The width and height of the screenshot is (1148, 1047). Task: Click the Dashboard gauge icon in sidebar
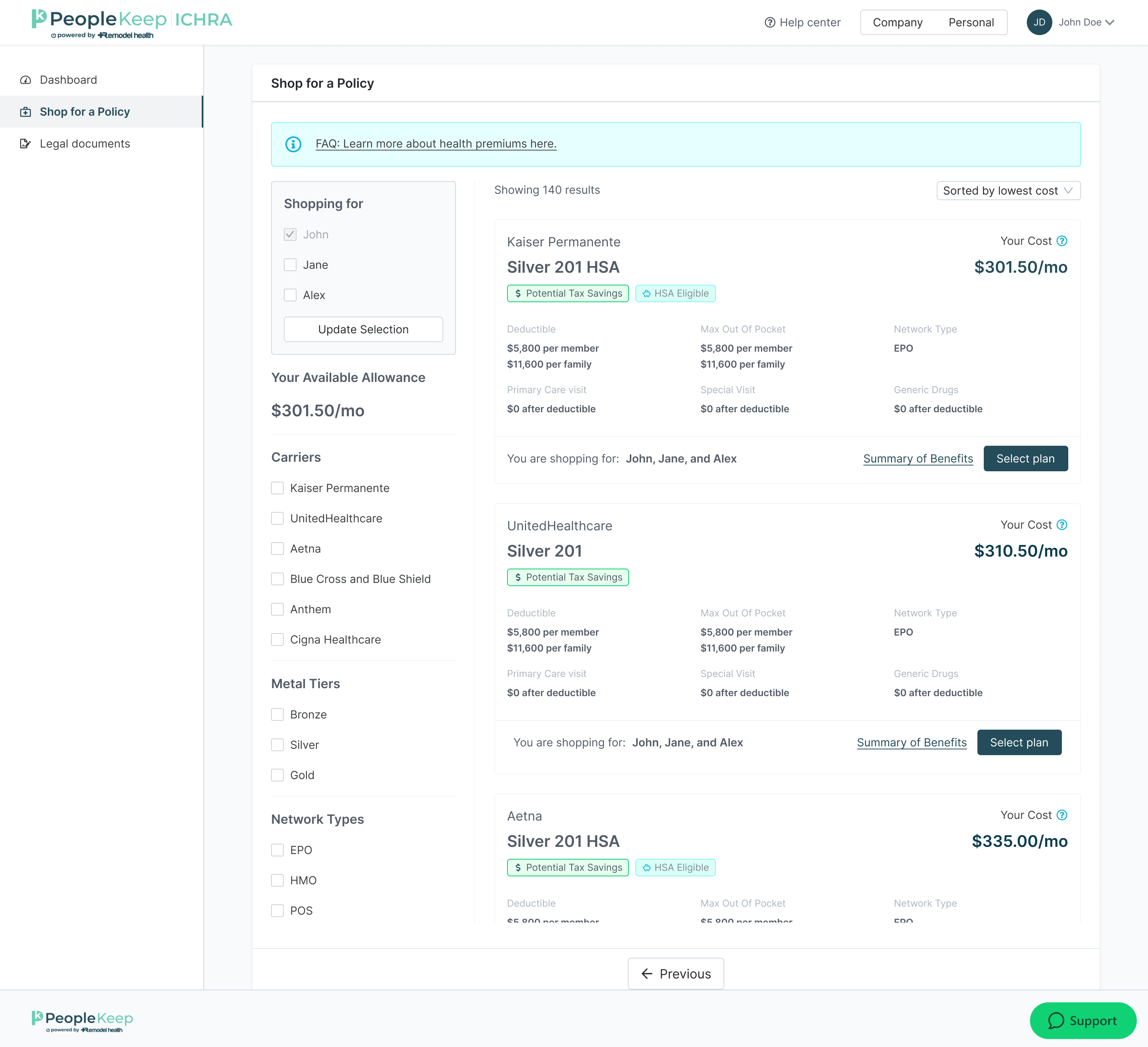tap(25, 80)
